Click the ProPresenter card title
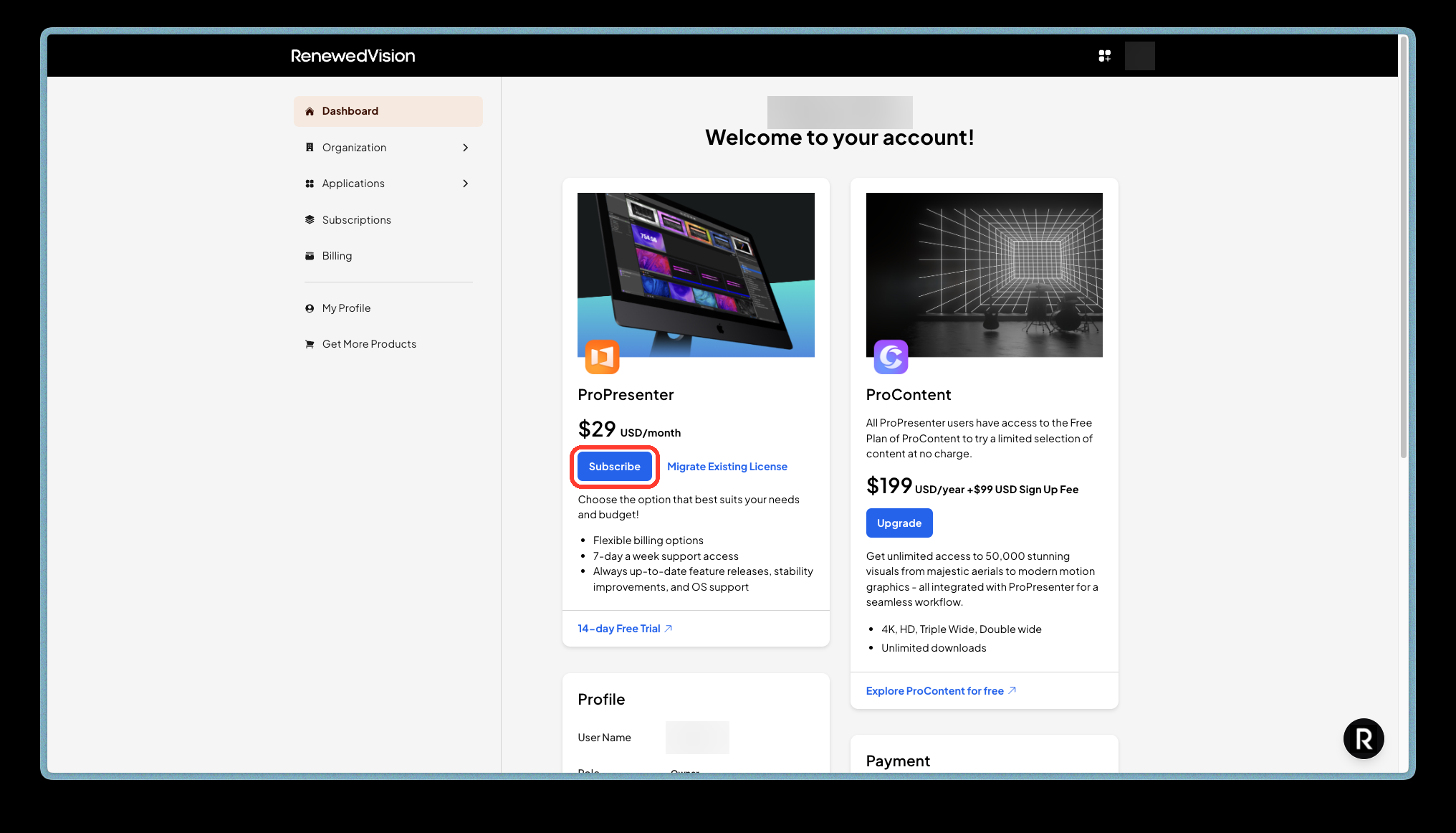 click(x=626, y=395)
